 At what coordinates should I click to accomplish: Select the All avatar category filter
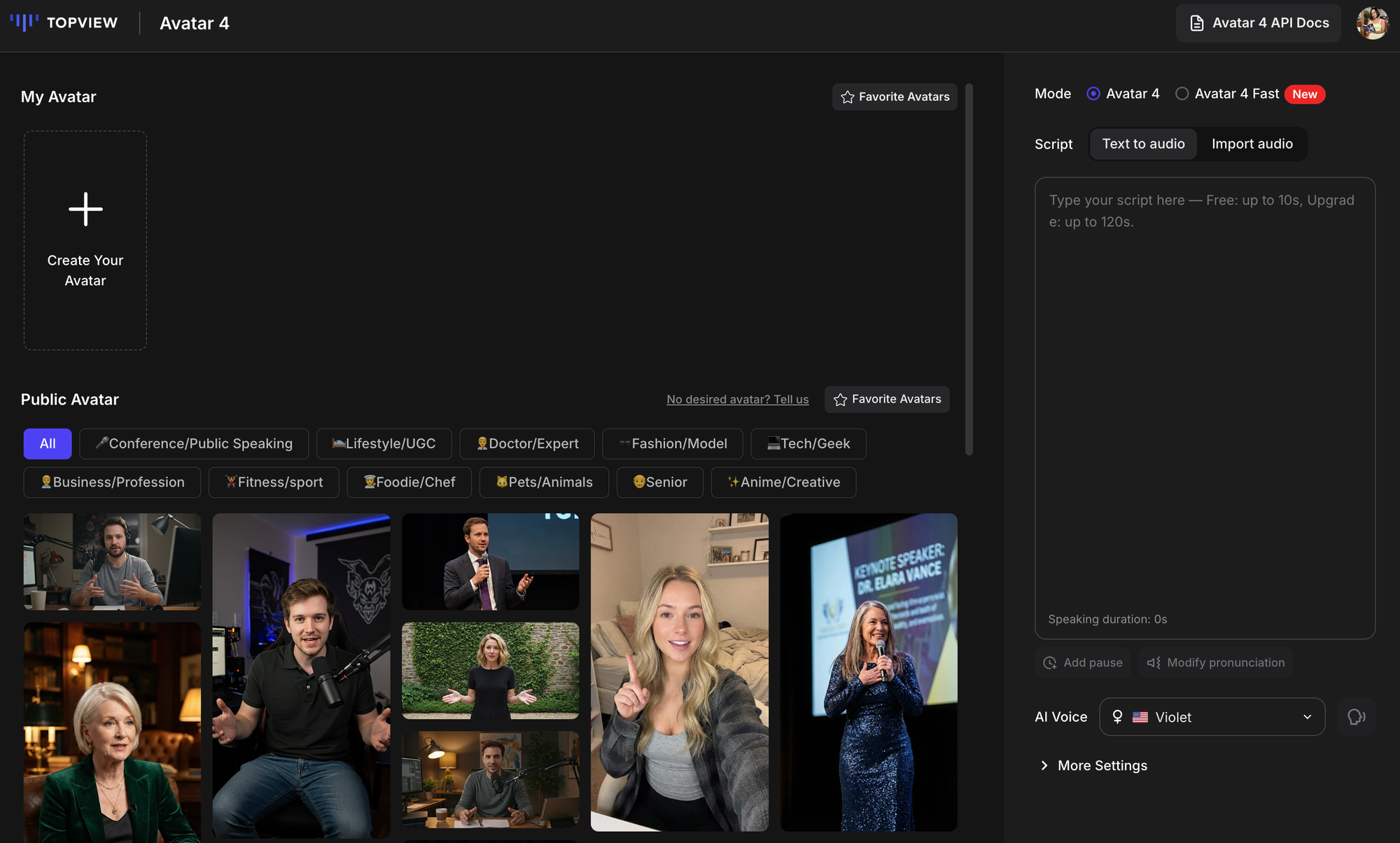pos(48,444)
